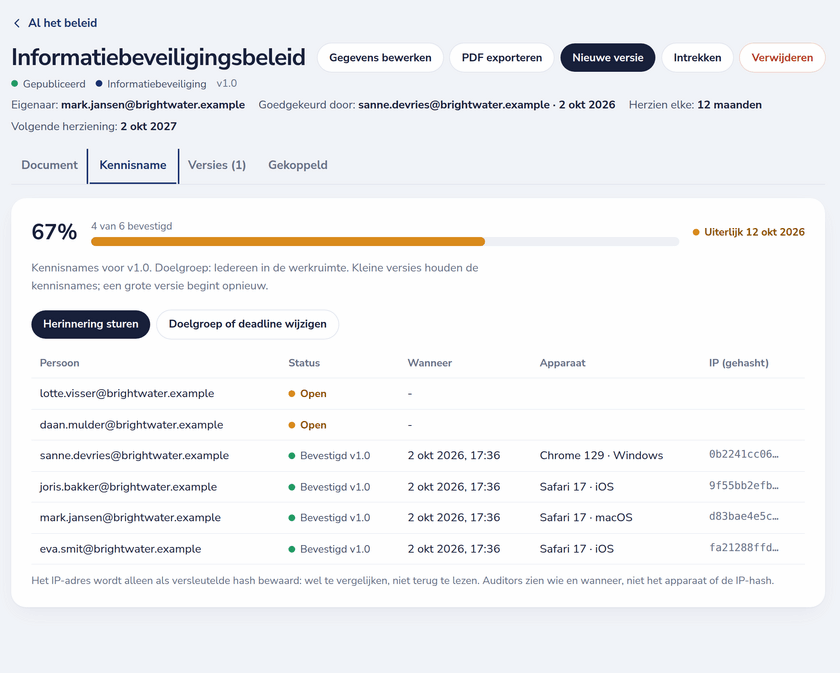840x673 pixels.
Task: Click the Informatiebeveiligingsbeleid title
Action: point(159,57)
